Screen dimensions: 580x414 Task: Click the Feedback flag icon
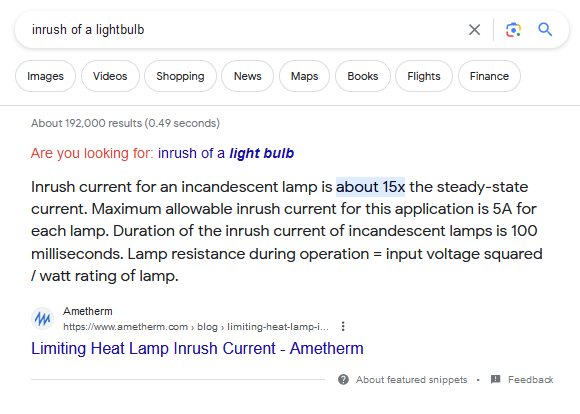coord(495,379)
